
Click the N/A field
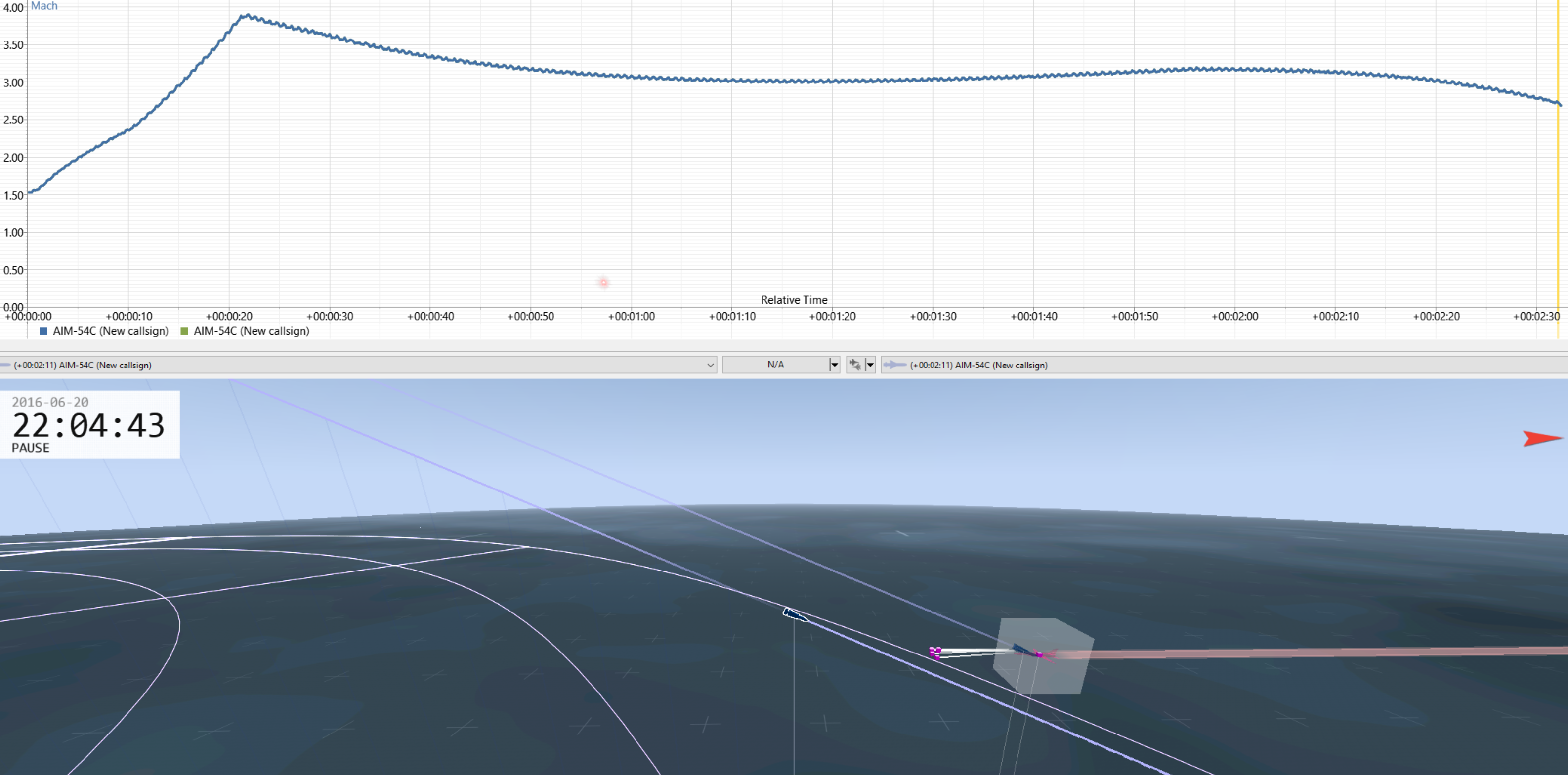[775, 365]
